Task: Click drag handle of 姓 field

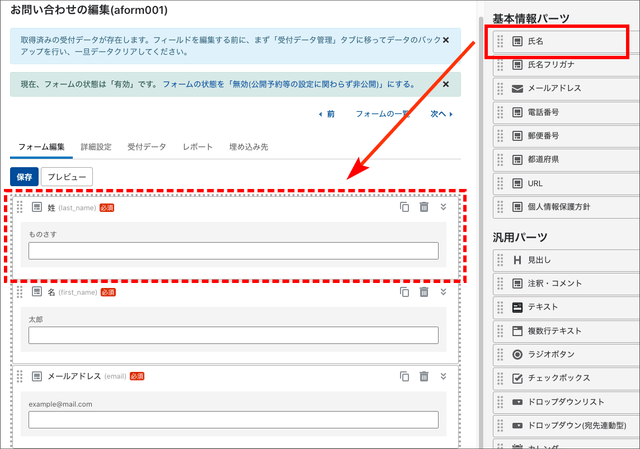Action: (20, 207)
